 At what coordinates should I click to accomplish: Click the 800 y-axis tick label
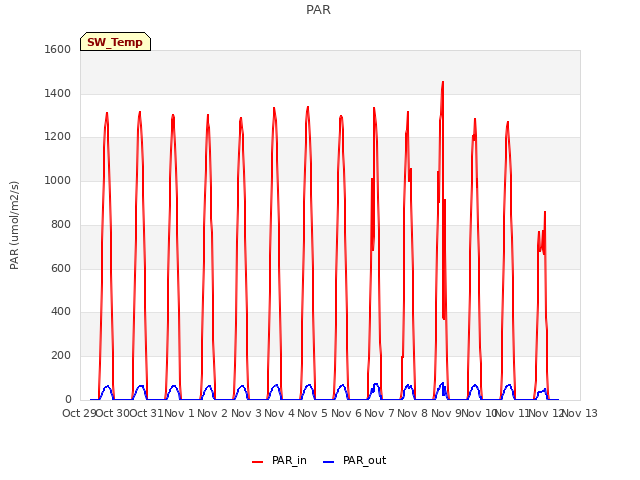tap(61, 224)
